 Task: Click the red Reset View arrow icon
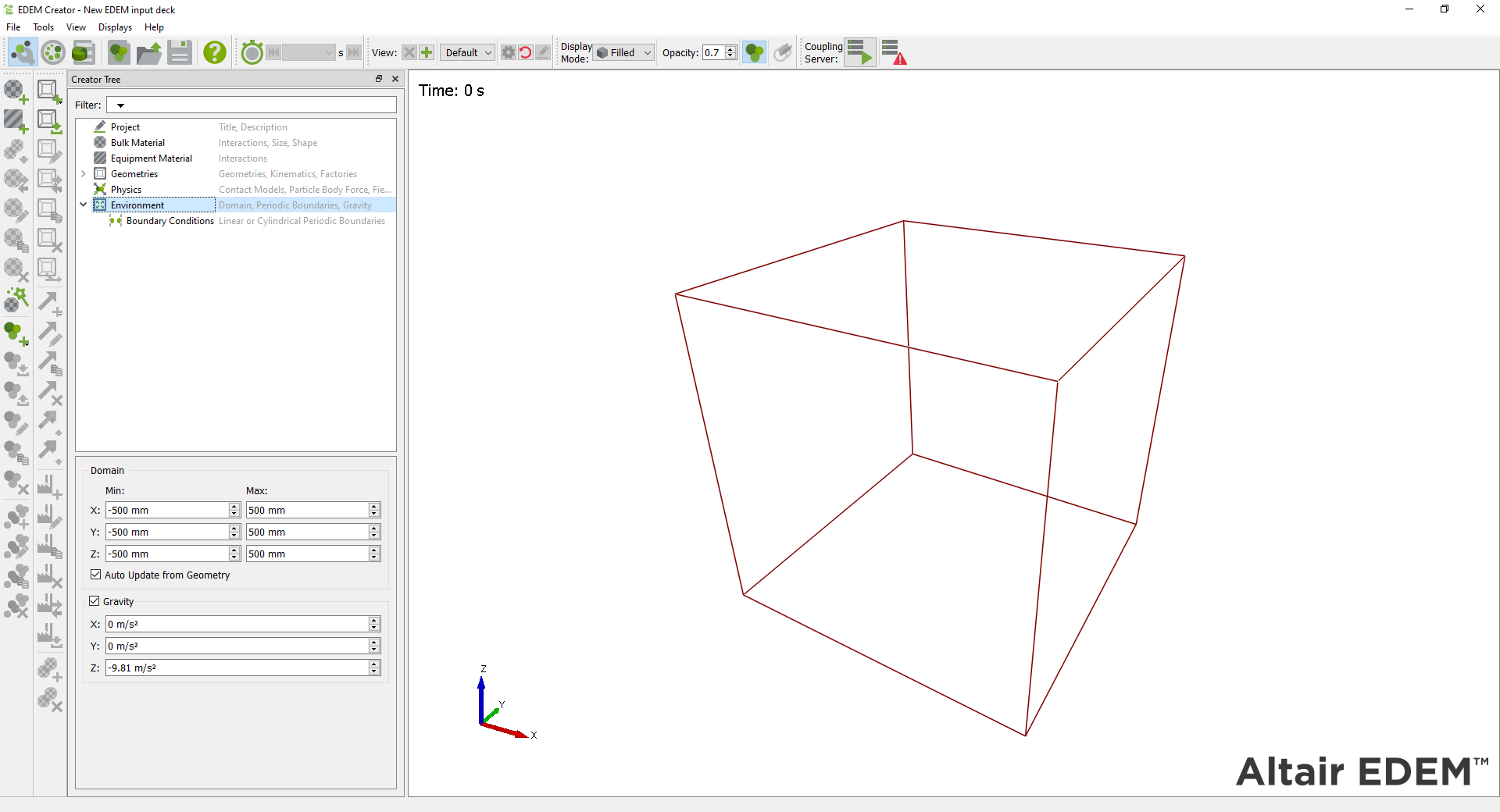pos(526,52)
